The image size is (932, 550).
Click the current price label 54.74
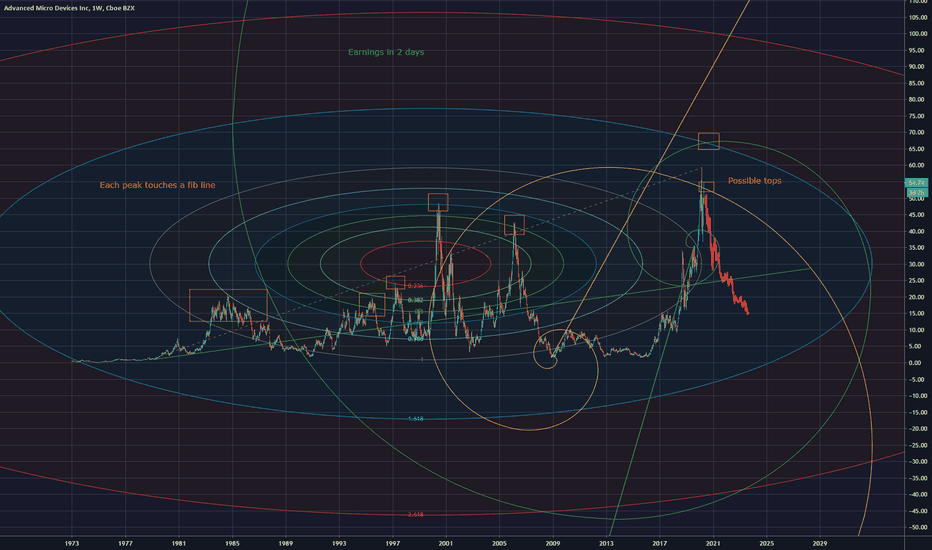(x=916, y=183)
